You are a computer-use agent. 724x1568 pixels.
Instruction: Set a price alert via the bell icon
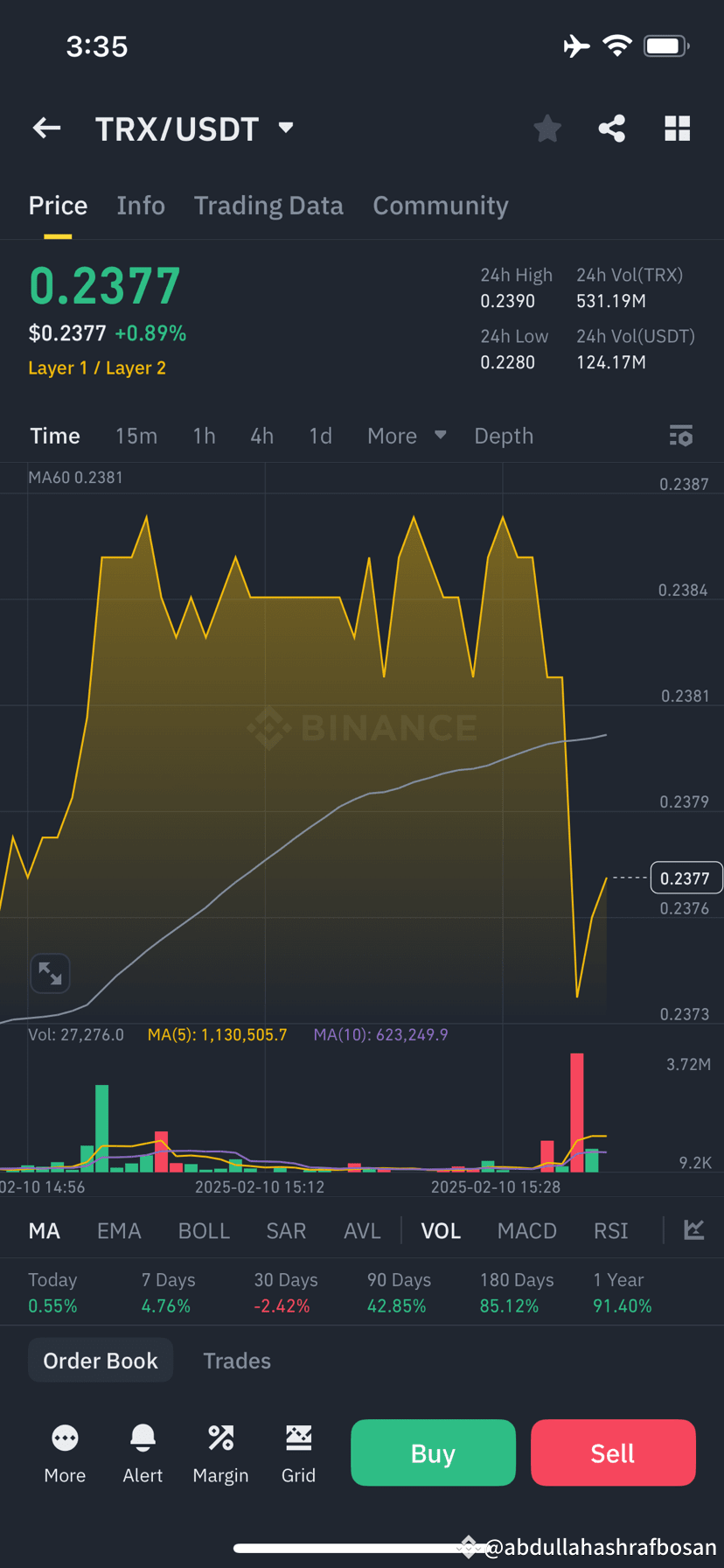[143, 1438]
